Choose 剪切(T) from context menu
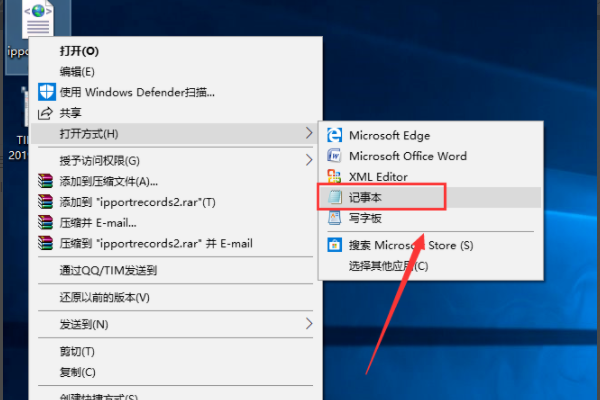600x400 pixels. click(x=176, y=351)
